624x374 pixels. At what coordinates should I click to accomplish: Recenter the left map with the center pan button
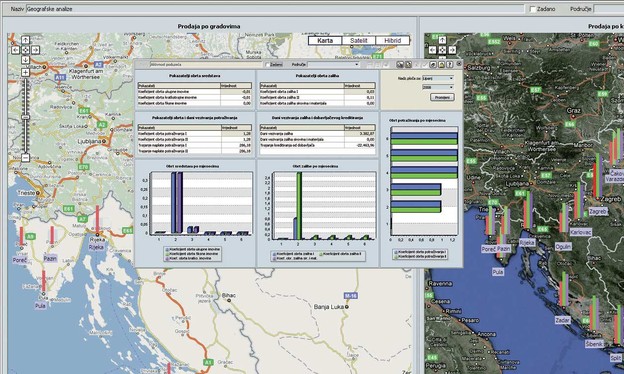click(x=25, y=50)
